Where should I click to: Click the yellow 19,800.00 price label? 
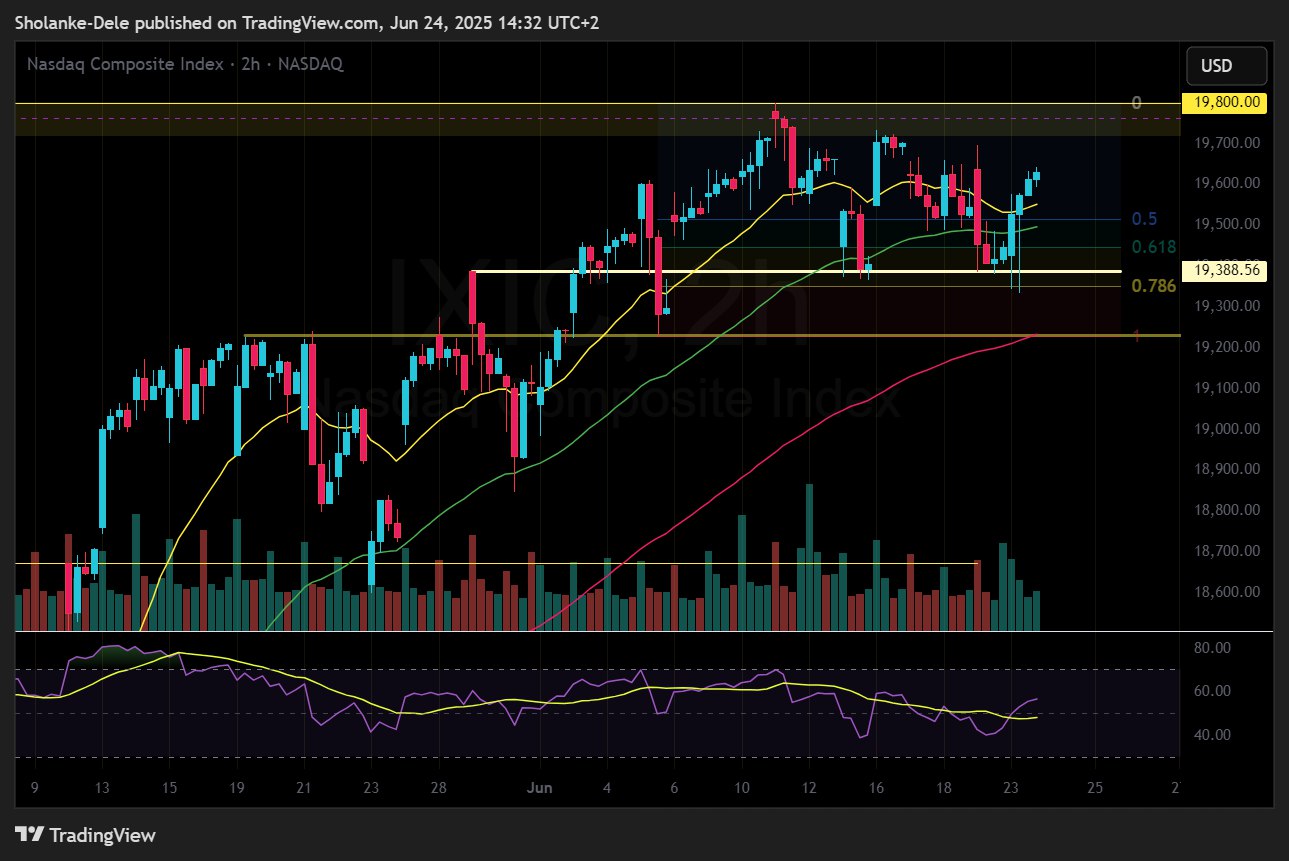coord(1225,102)
